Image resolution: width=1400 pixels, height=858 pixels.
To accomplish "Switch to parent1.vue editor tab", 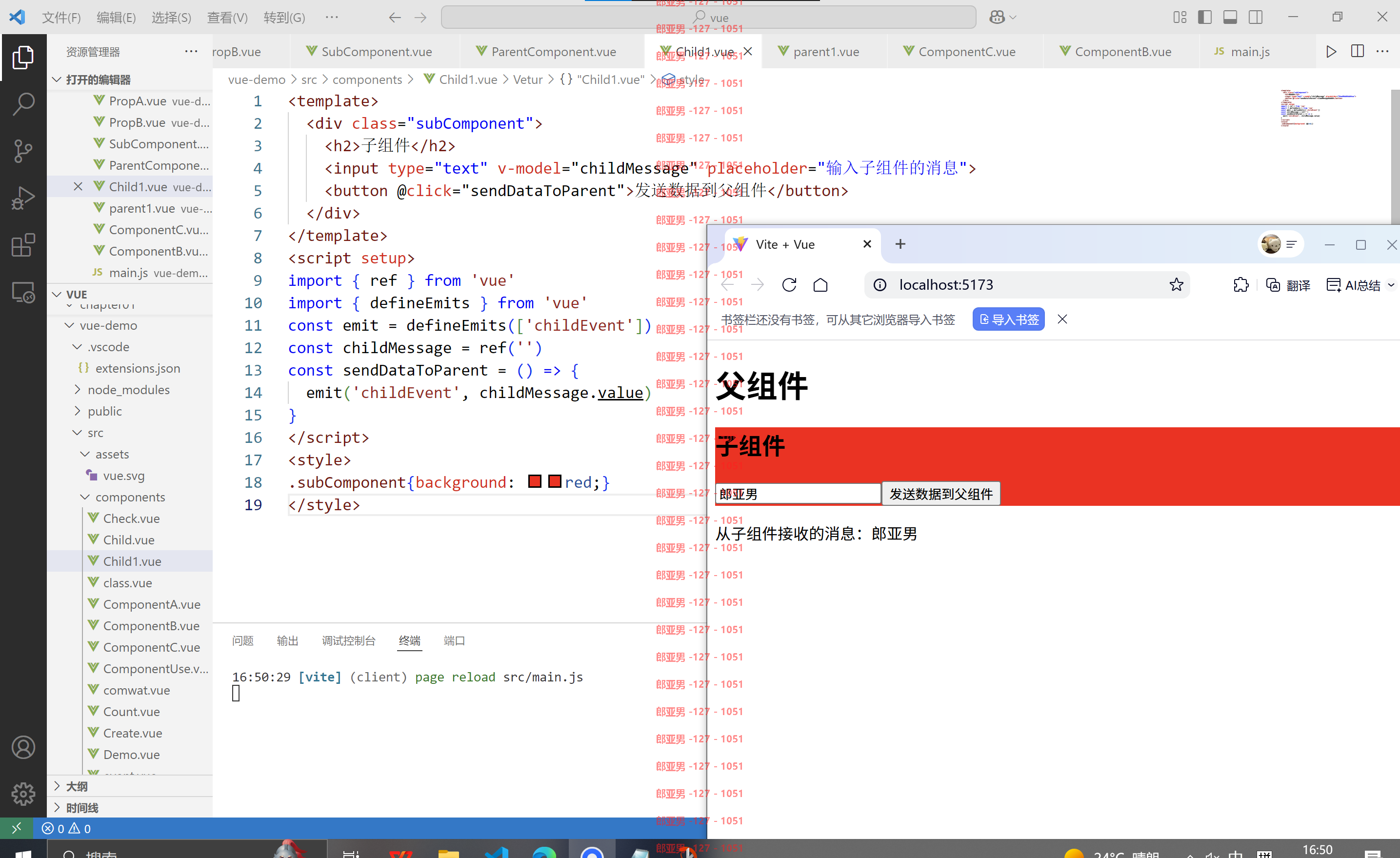I will (825, 51).
